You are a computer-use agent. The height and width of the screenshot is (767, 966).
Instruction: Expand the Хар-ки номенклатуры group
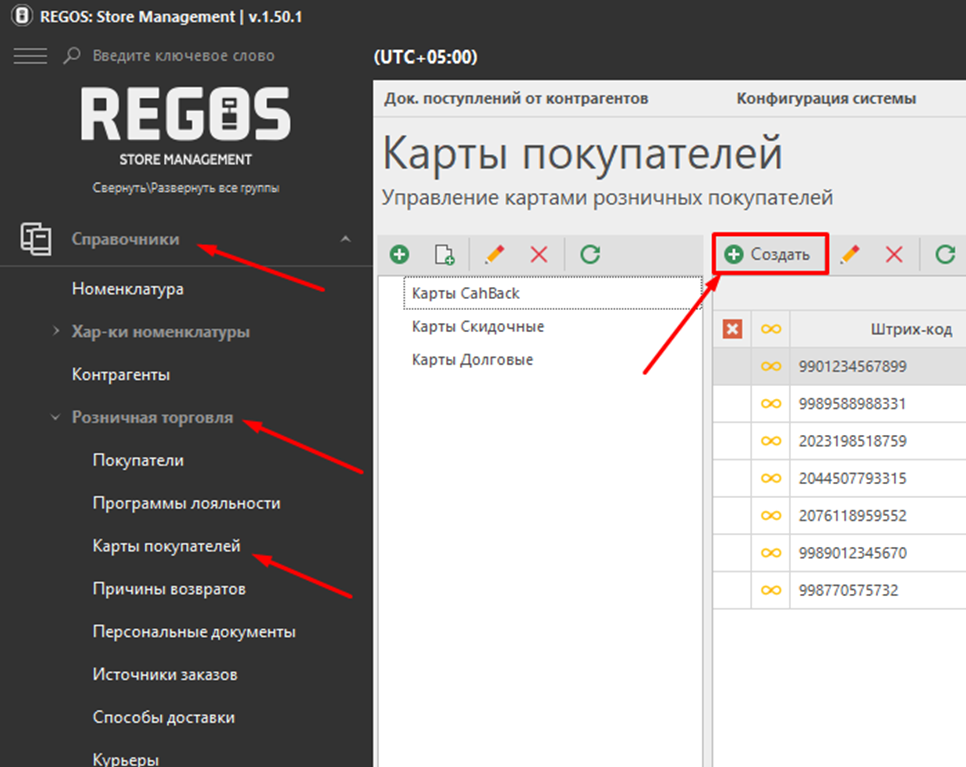(x=57, y=331)
